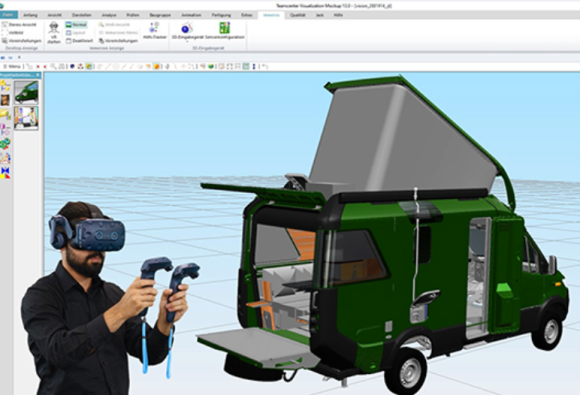The image size is (580, 395).
Task: Click the yellow block sidebar icon
Action: click(x=5, y=114)
